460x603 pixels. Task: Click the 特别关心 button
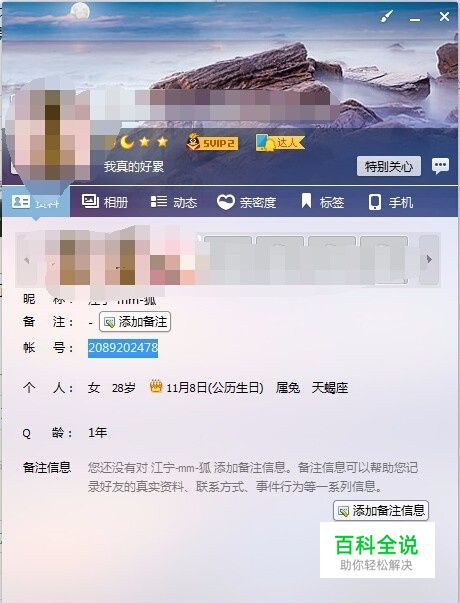pyautogui.click(x=389, y=166)
